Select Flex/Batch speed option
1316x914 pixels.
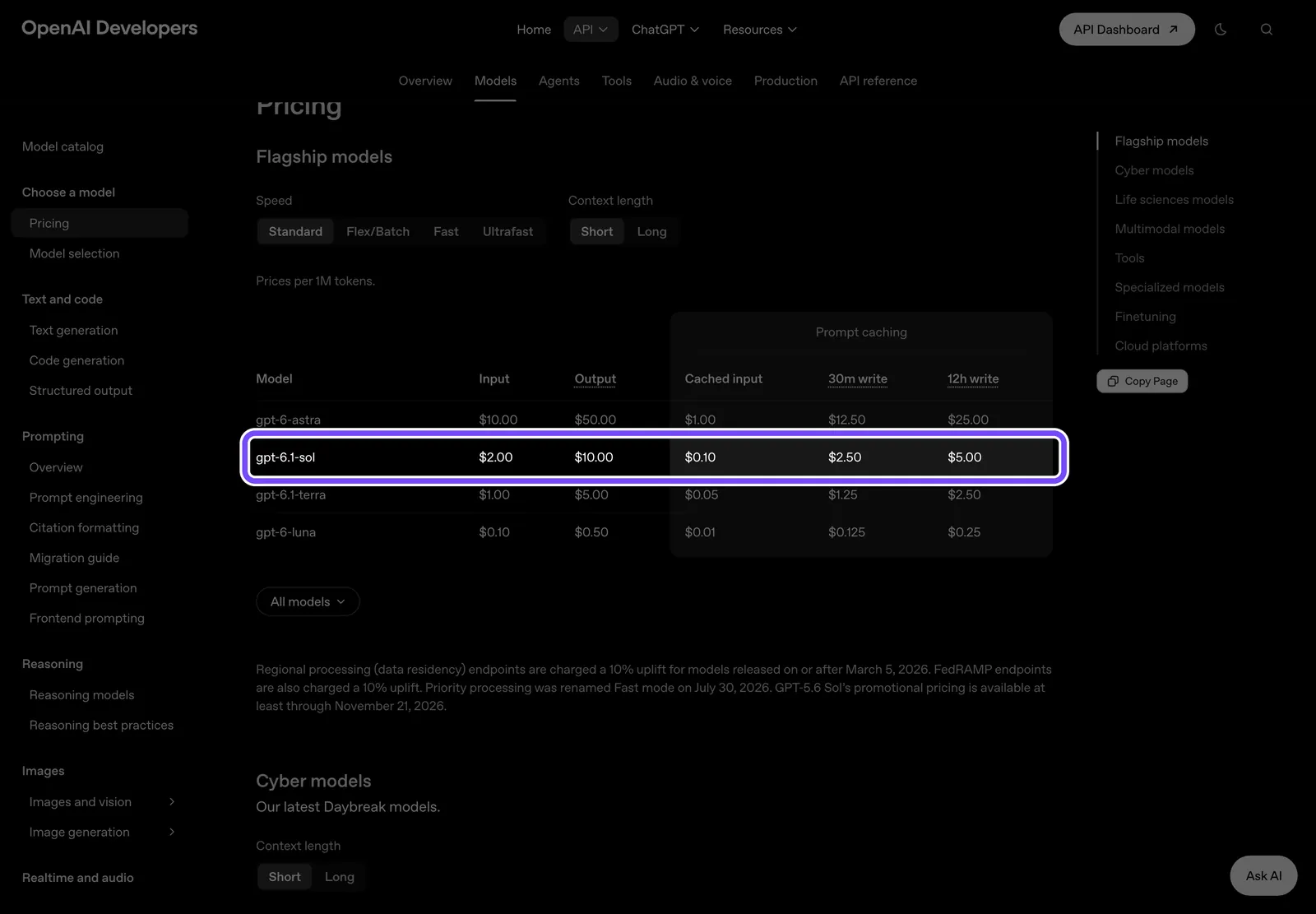tap(378, 232)
